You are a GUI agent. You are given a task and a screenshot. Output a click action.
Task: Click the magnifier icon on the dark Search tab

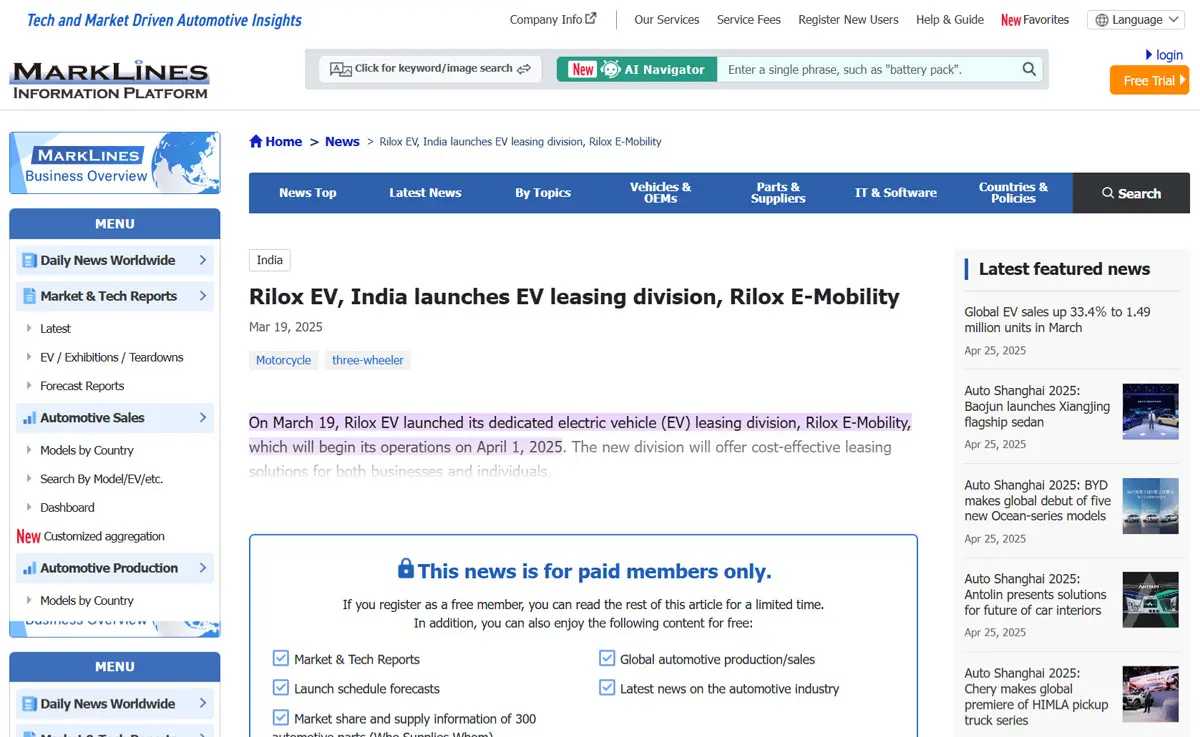(1108, 193)
